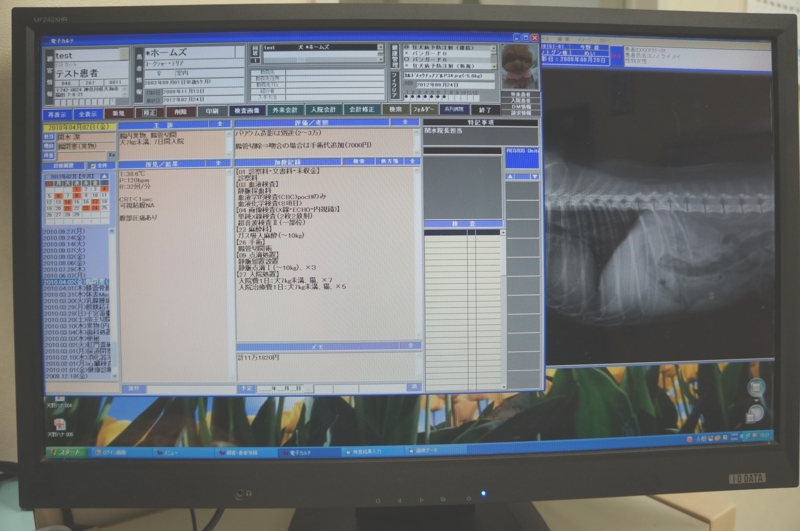Click the 新規 button

coord(118,113)
